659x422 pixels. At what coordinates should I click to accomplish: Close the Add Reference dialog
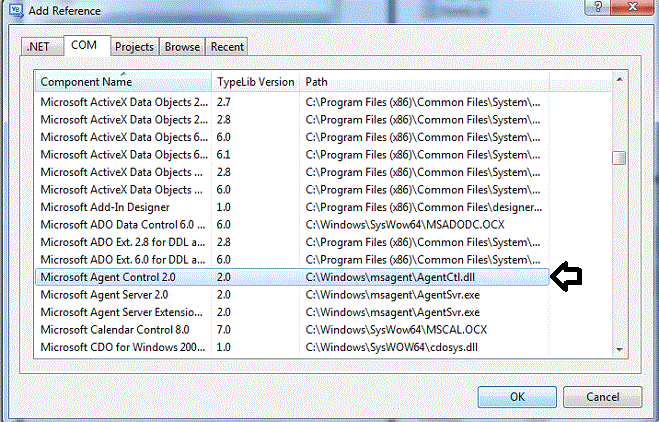pos(632,7)
